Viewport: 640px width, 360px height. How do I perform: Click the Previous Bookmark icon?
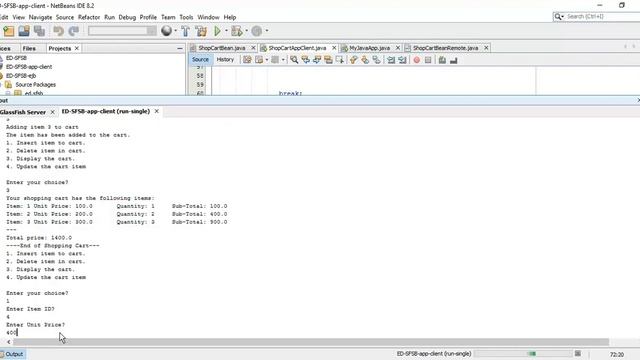(x=353, y=60)
